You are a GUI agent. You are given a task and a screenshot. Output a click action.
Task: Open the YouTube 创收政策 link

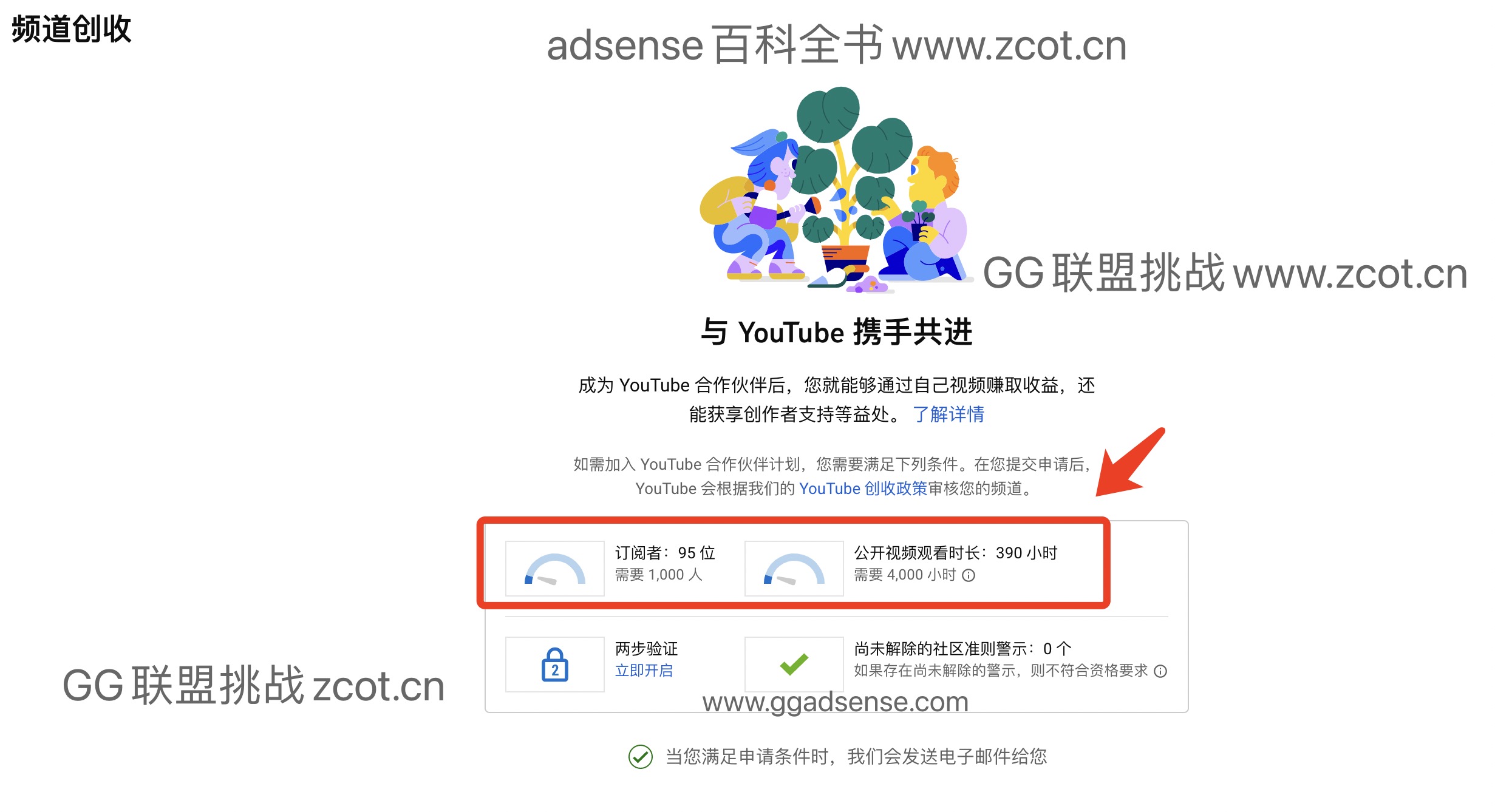(x=863, y=489)
